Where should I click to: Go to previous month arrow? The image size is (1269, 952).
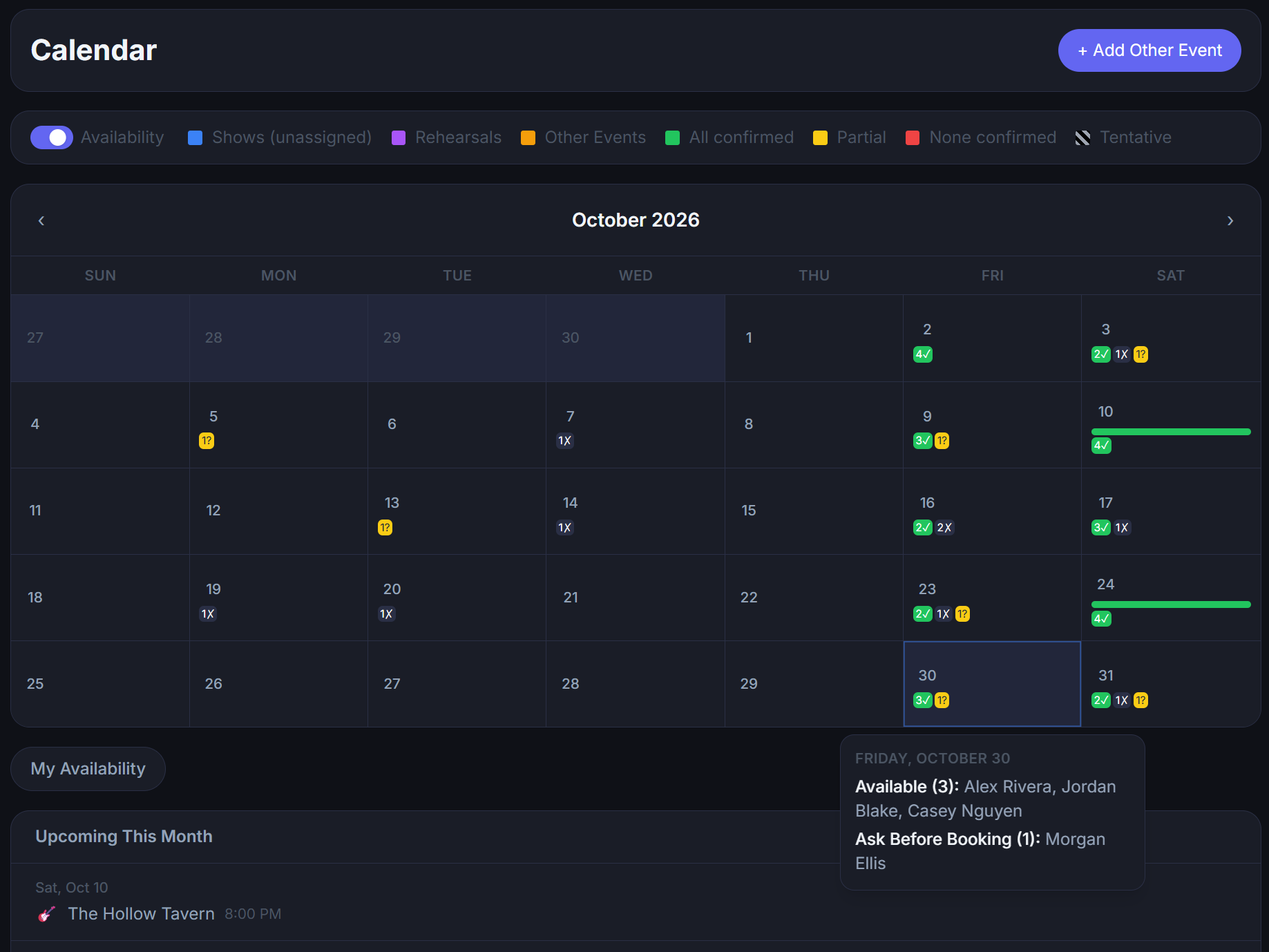tap(41, 220)
